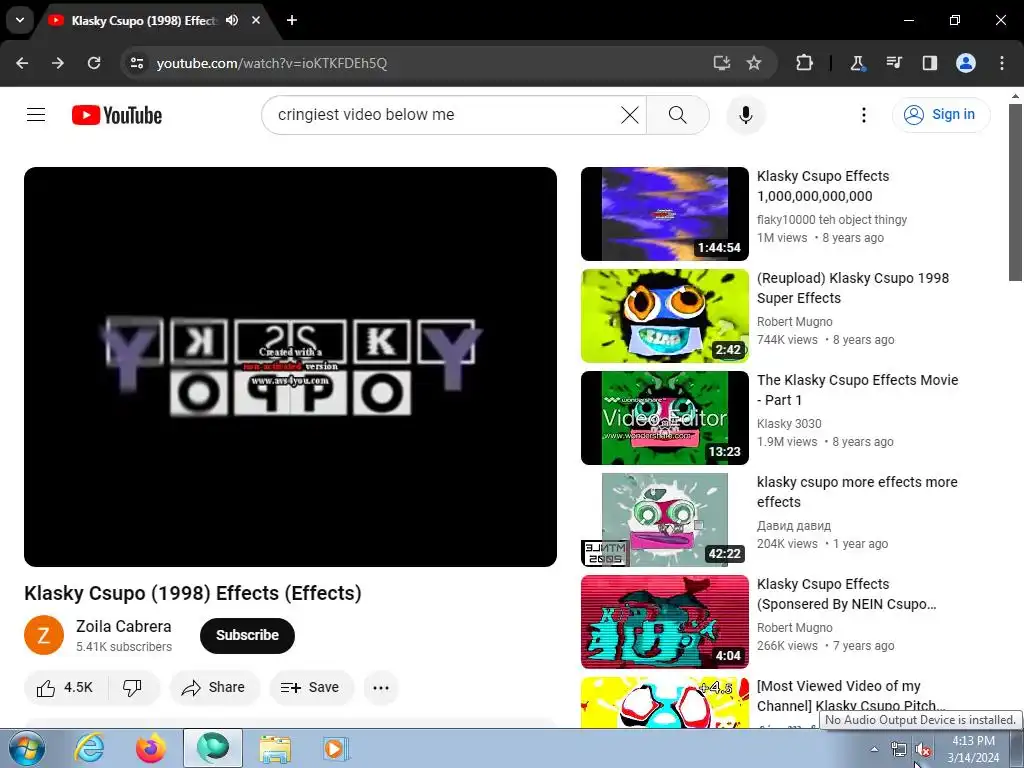Viewport: 1024px width, 768px height.
Task: Click the magnifier search button
Action: pyautogui.click(x=677, y=115)
